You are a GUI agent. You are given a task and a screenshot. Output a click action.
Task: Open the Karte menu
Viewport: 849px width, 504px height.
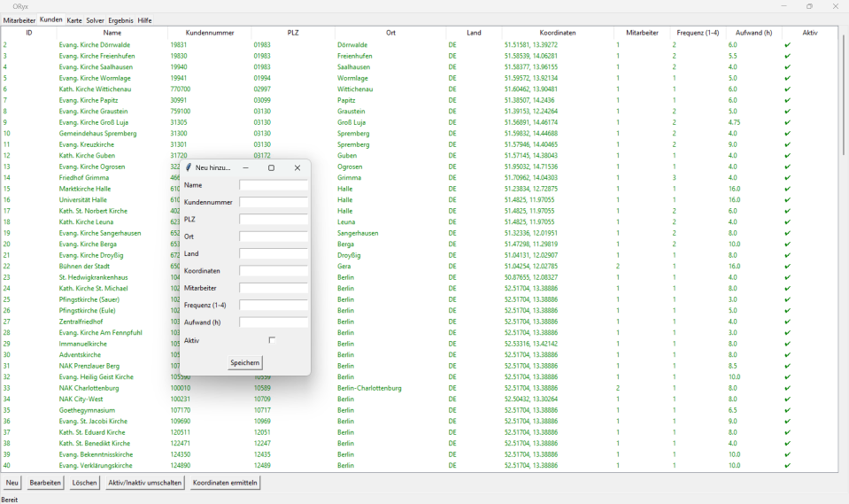74,20
